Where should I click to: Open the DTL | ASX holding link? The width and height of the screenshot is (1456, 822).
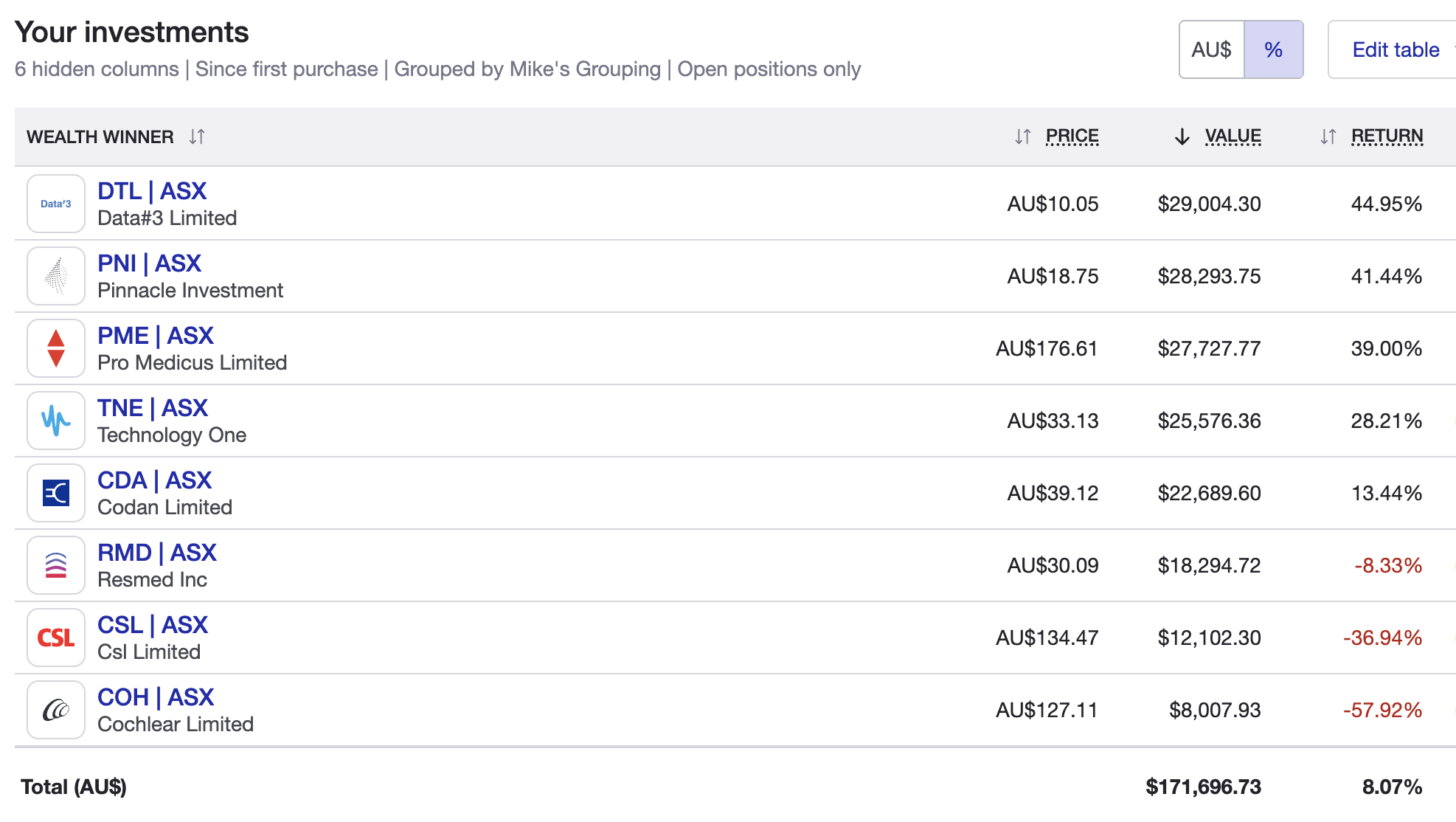(x=152, y=191)
